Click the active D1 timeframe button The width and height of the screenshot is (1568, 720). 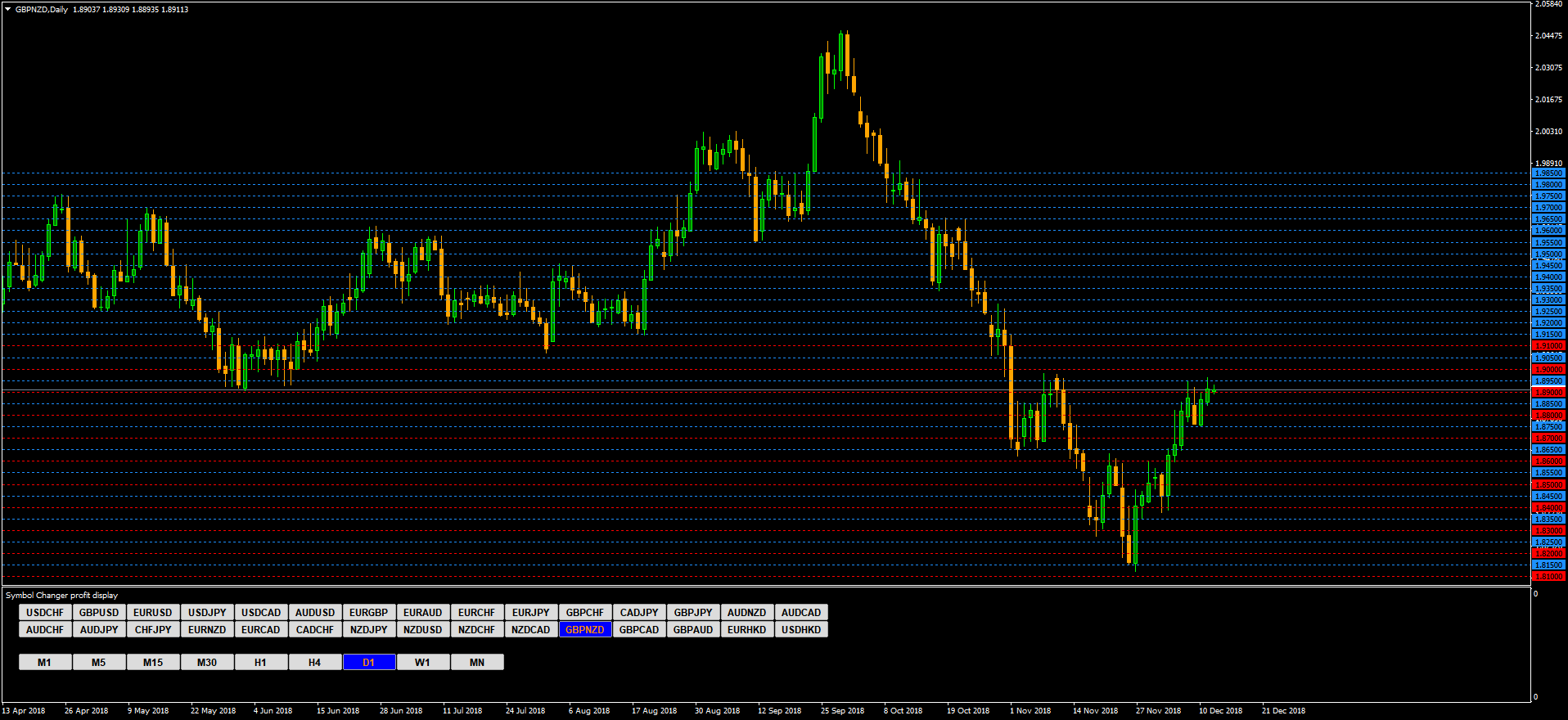pyautogui.click(x=369, y=663)
